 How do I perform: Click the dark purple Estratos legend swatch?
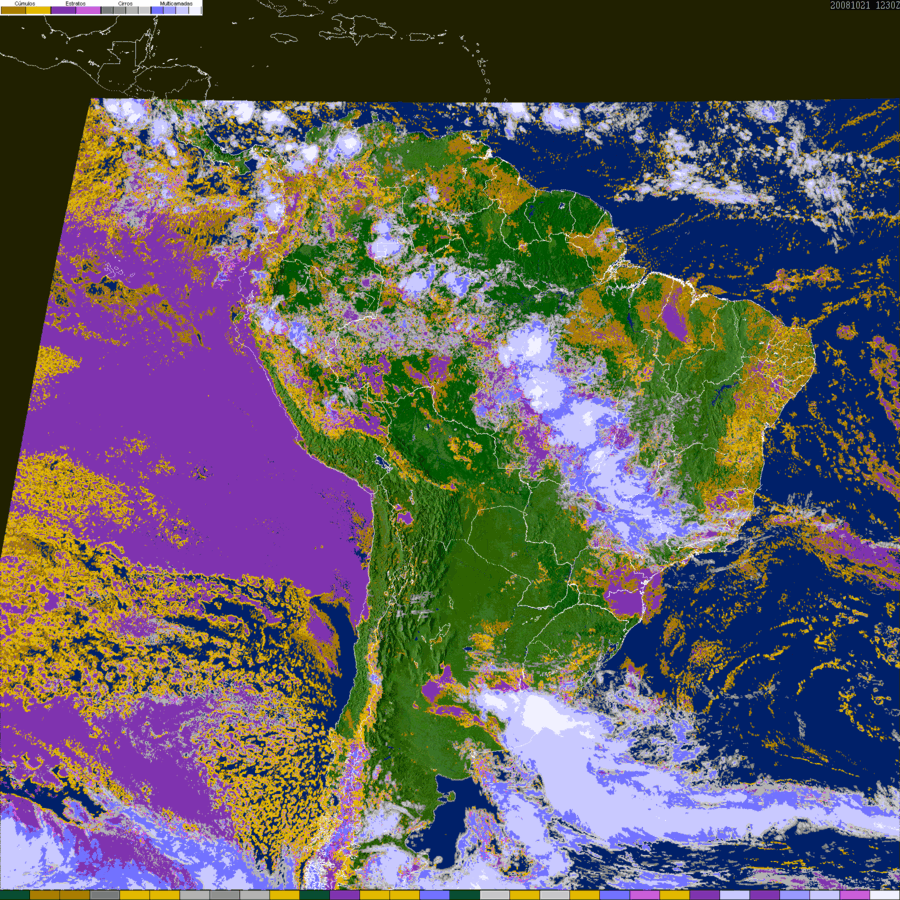pos(63,10)
